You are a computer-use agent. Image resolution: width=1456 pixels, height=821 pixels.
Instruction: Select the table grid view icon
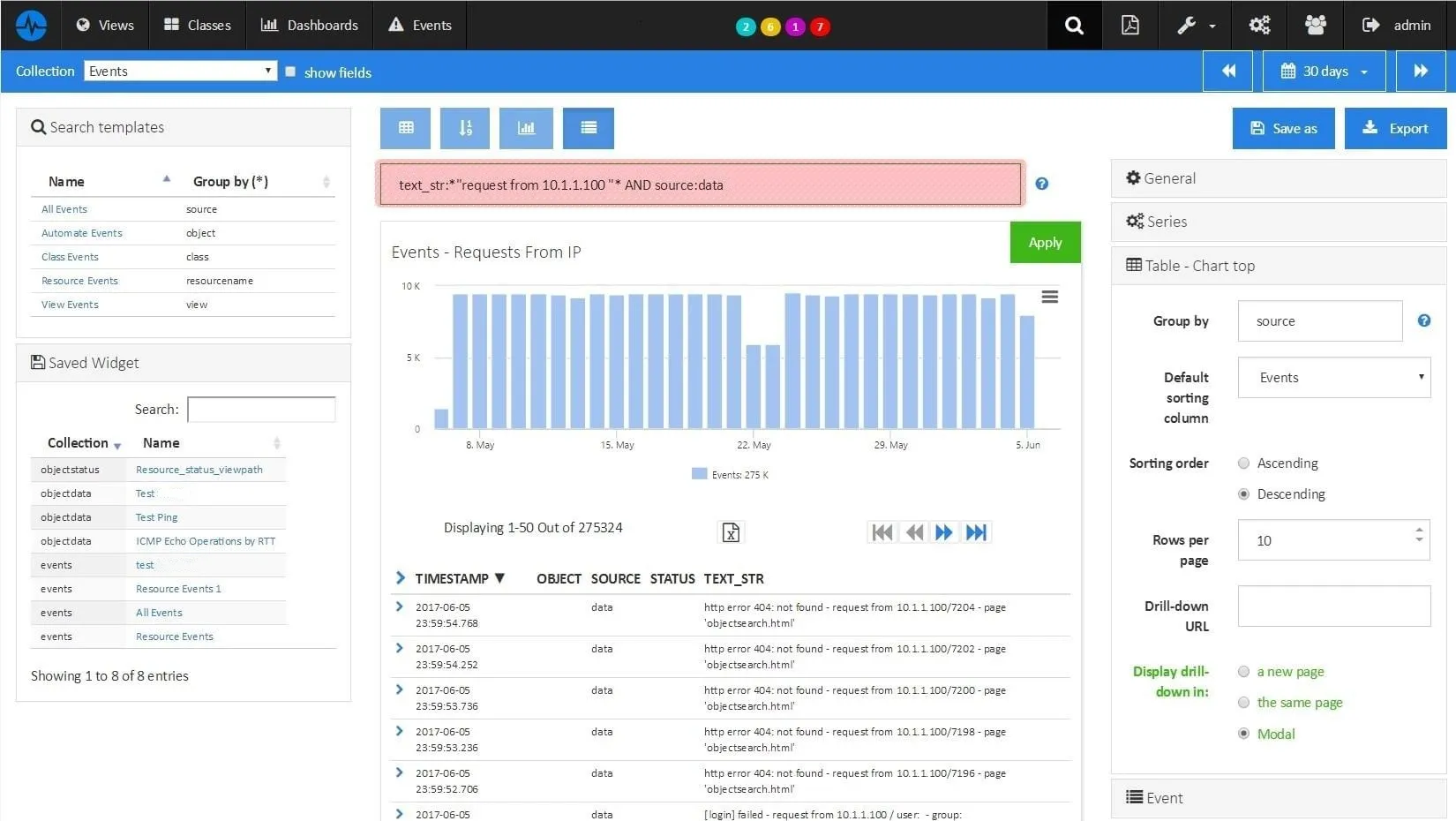pyautogui.click(x=405, y=128)
